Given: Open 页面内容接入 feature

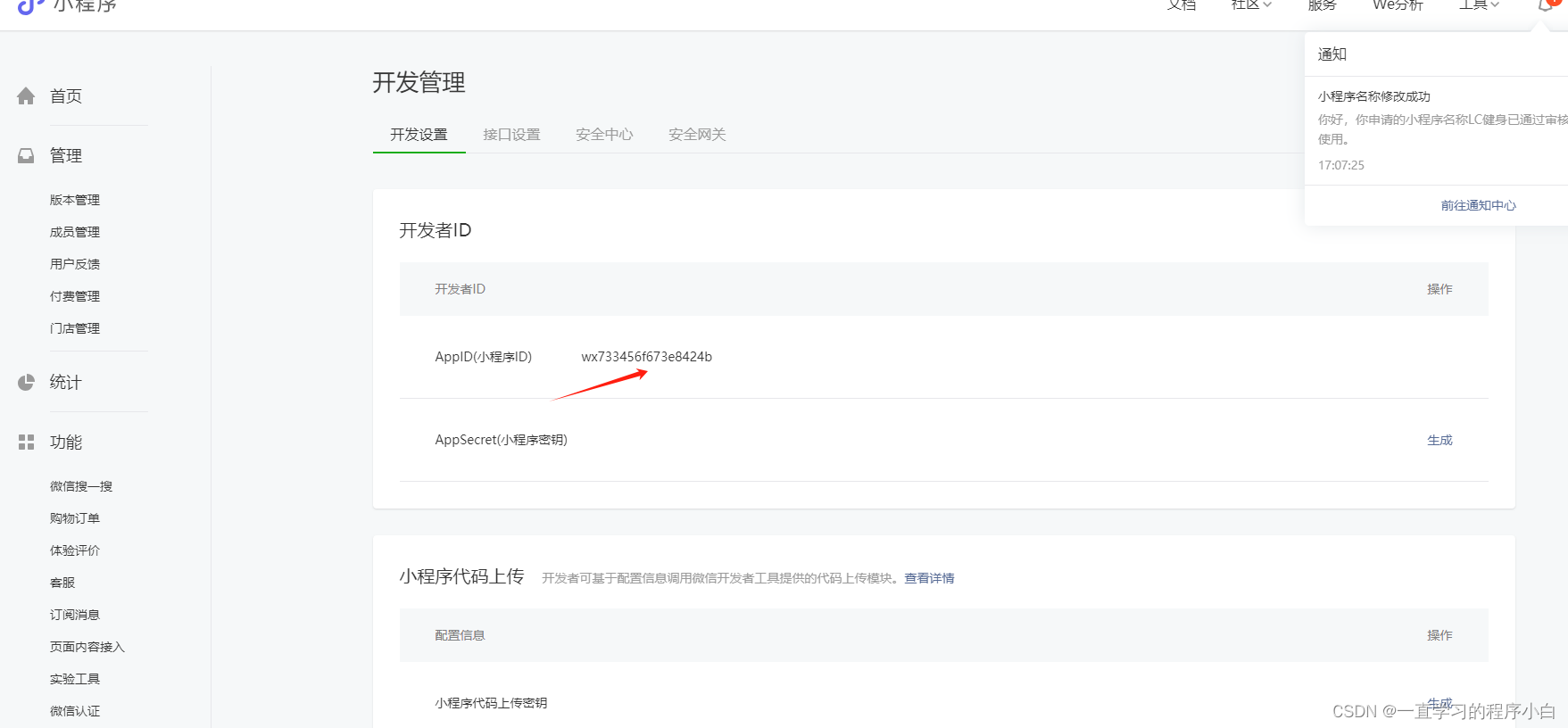Looking at the screenshot, I should coord(87,647).
